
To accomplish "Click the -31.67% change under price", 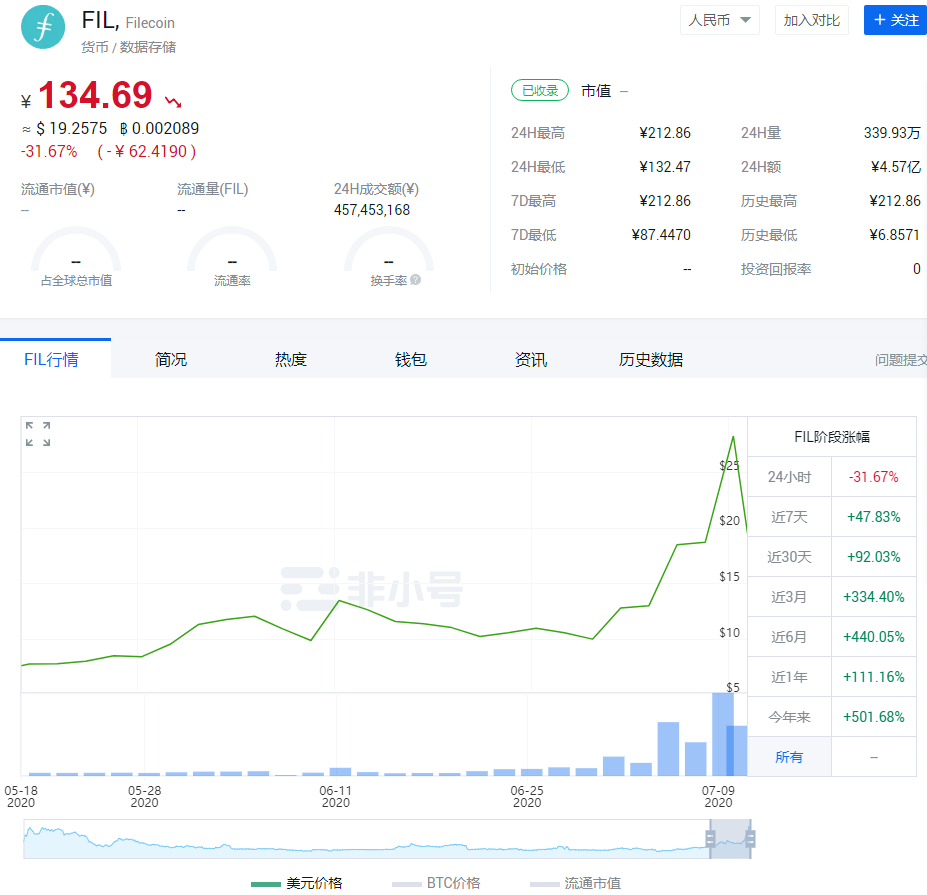I will tap(49, 151).
